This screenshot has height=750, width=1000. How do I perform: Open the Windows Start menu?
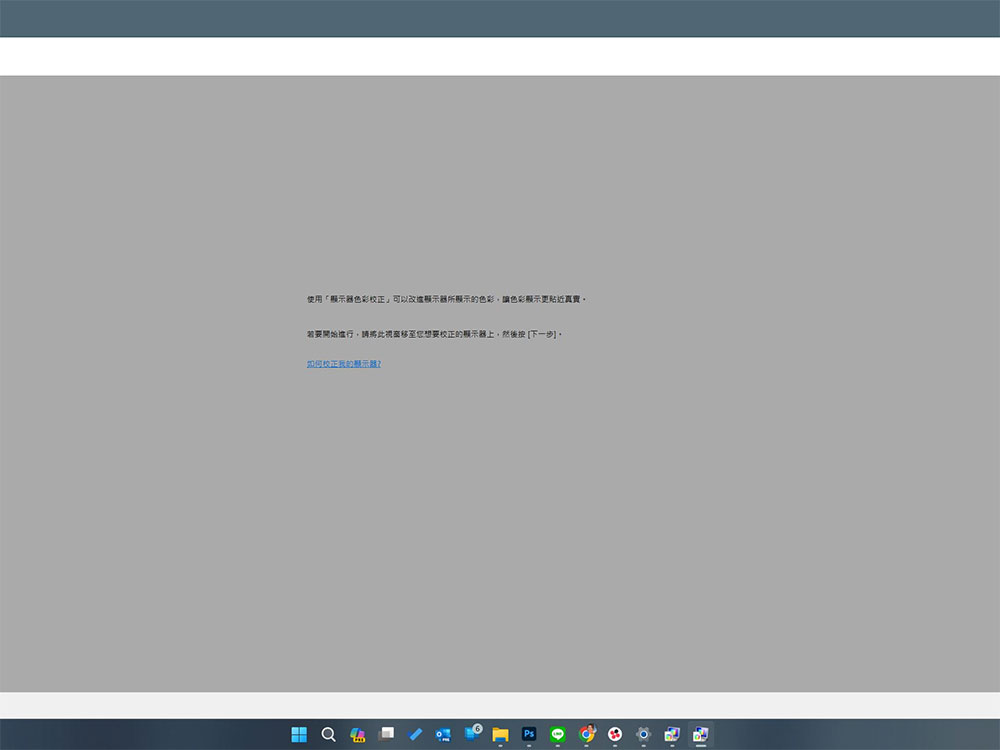299,734
